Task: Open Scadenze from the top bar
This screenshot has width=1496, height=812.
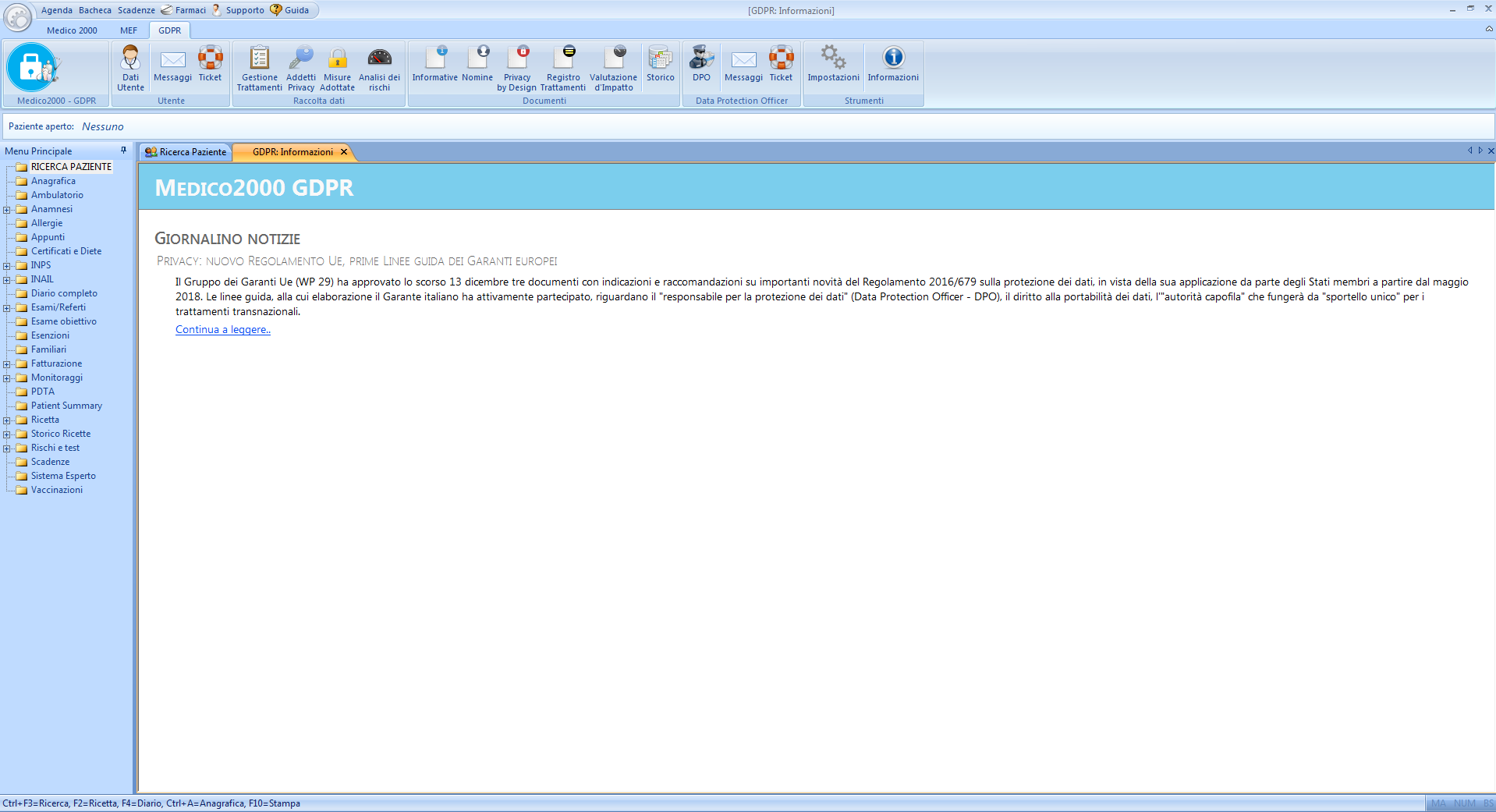Action: click(x=136, y=10)
